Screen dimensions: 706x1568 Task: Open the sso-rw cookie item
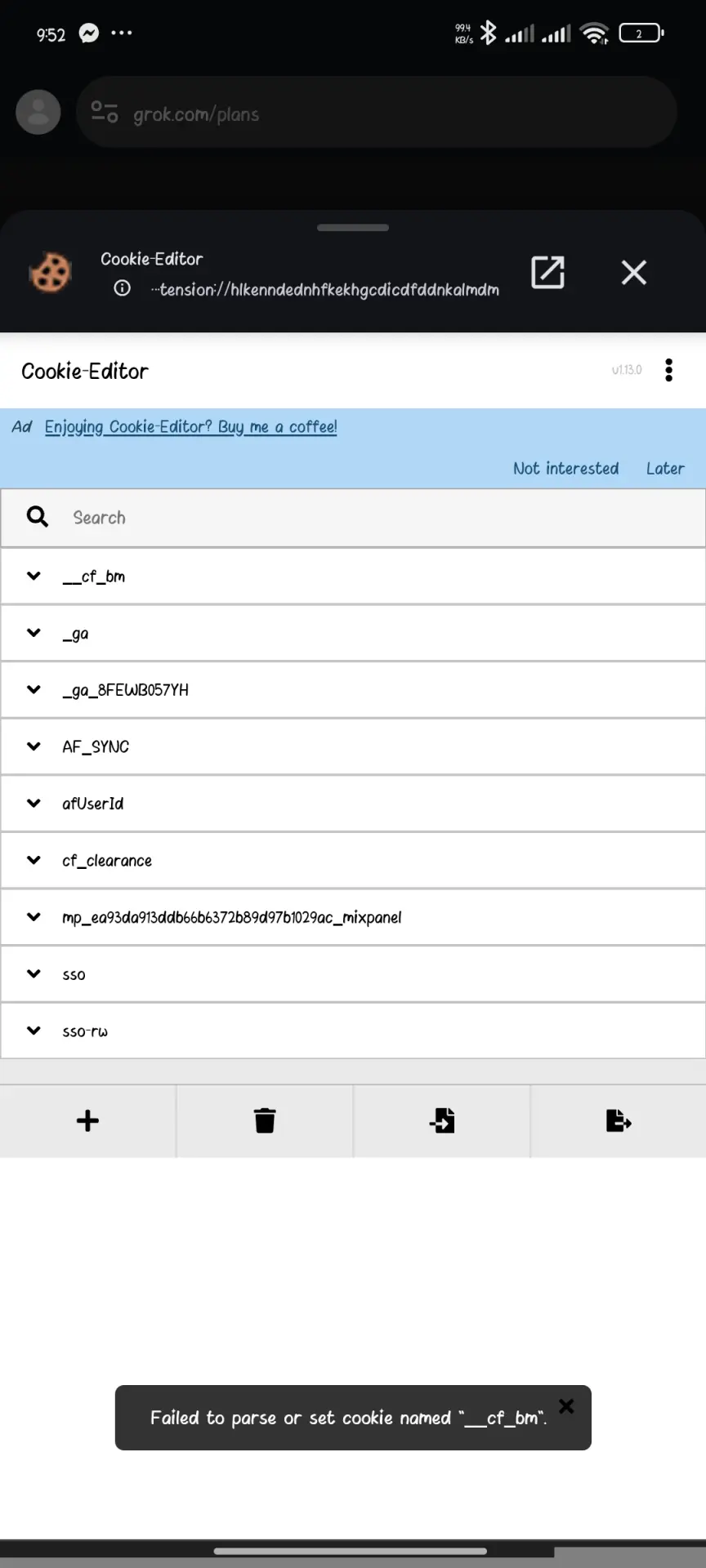[353, 1031]
